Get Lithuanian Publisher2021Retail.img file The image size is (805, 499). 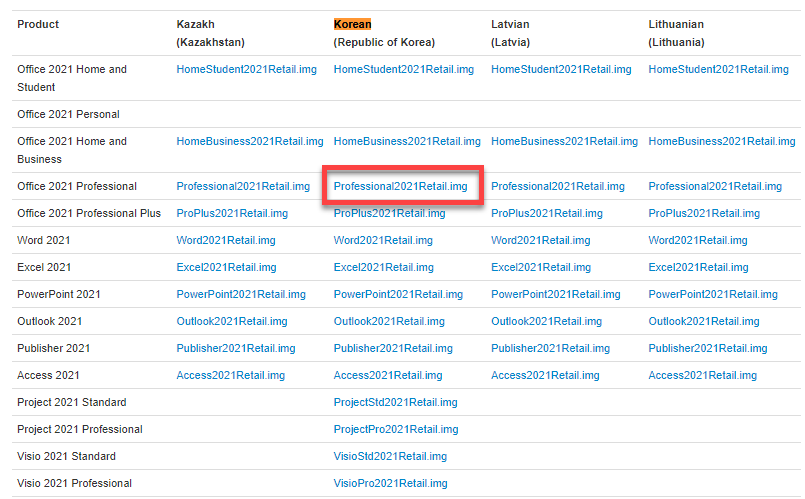point(708,348)
